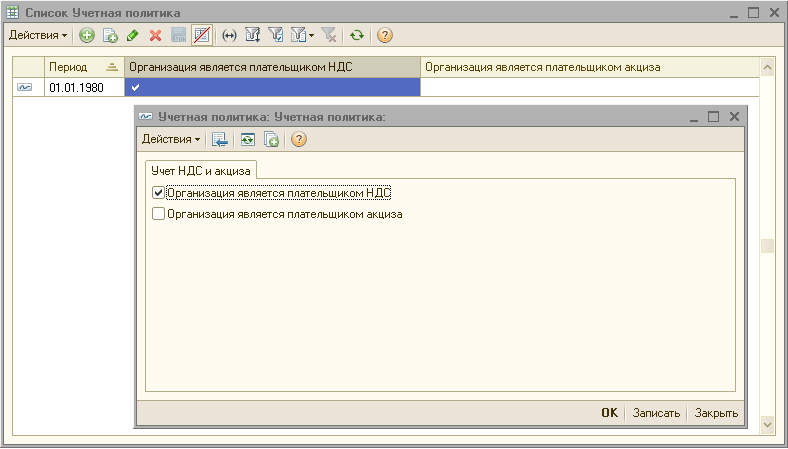Click the red X Delete record icon
The height and width of the screenshot is (449, 788).
pos(155,36)
